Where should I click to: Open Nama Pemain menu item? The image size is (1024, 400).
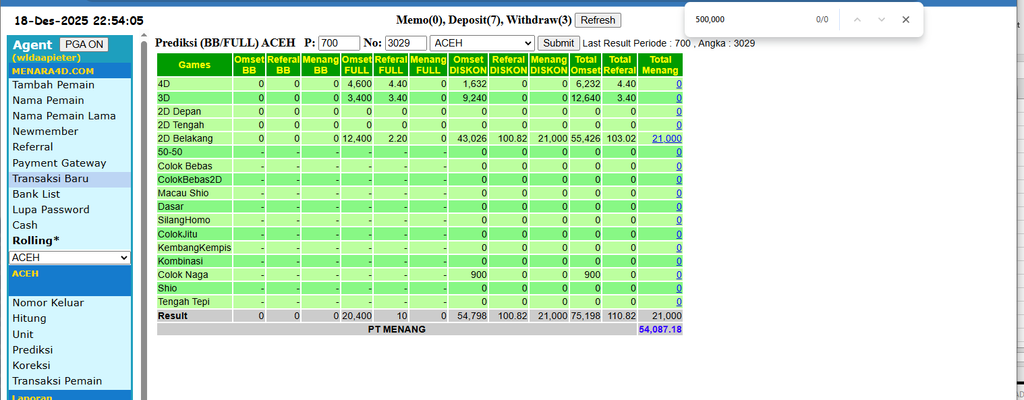[48, 100]
